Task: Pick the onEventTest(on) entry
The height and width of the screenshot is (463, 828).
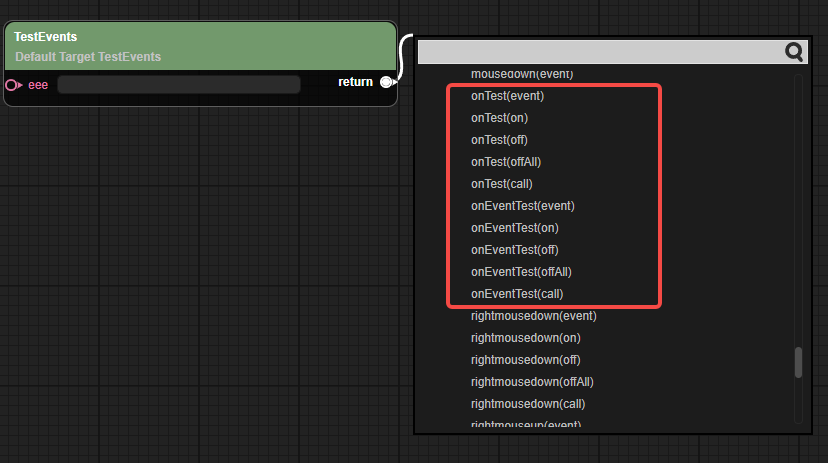Action: [514, 228]
